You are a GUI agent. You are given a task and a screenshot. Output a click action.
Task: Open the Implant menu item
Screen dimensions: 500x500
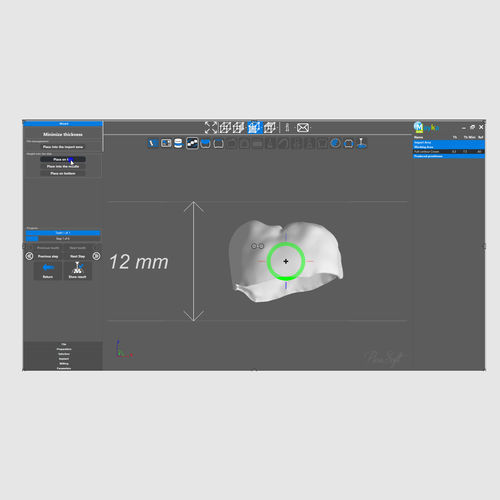coord(64,359)
